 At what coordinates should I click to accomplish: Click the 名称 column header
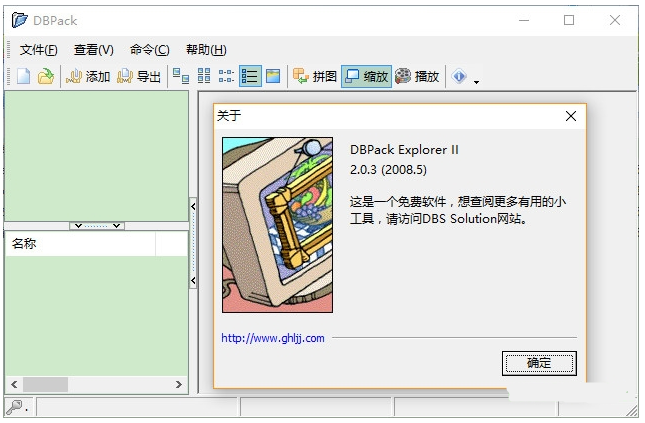[80, 244]
